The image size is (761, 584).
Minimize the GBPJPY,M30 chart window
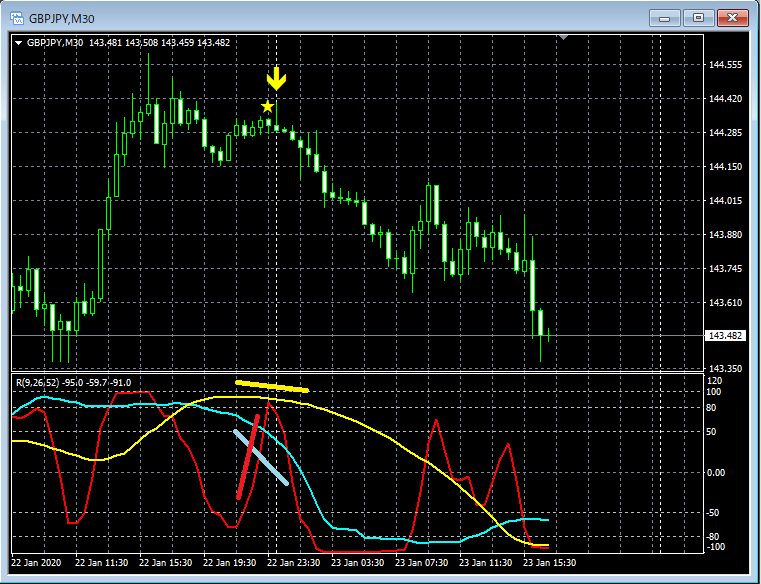(x=664, y=19)
